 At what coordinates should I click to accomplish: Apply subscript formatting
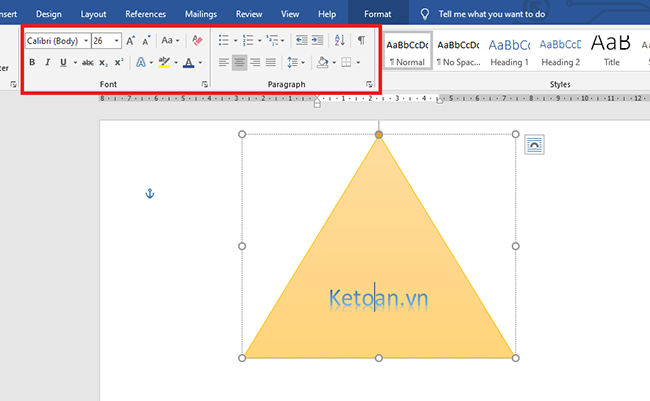click(x=103, y=63)
